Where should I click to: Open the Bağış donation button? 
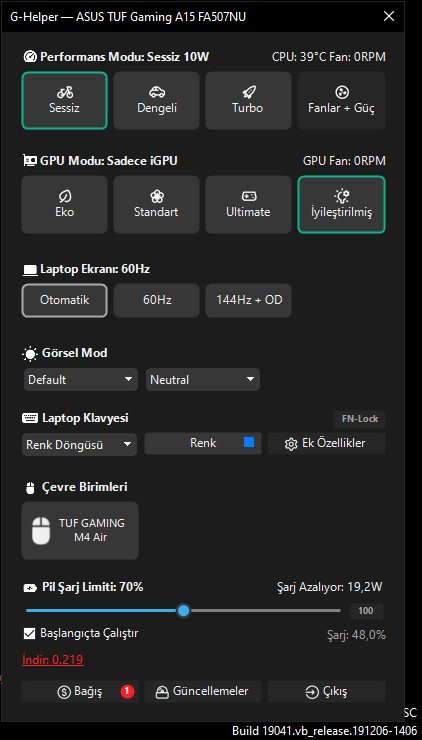80,692
